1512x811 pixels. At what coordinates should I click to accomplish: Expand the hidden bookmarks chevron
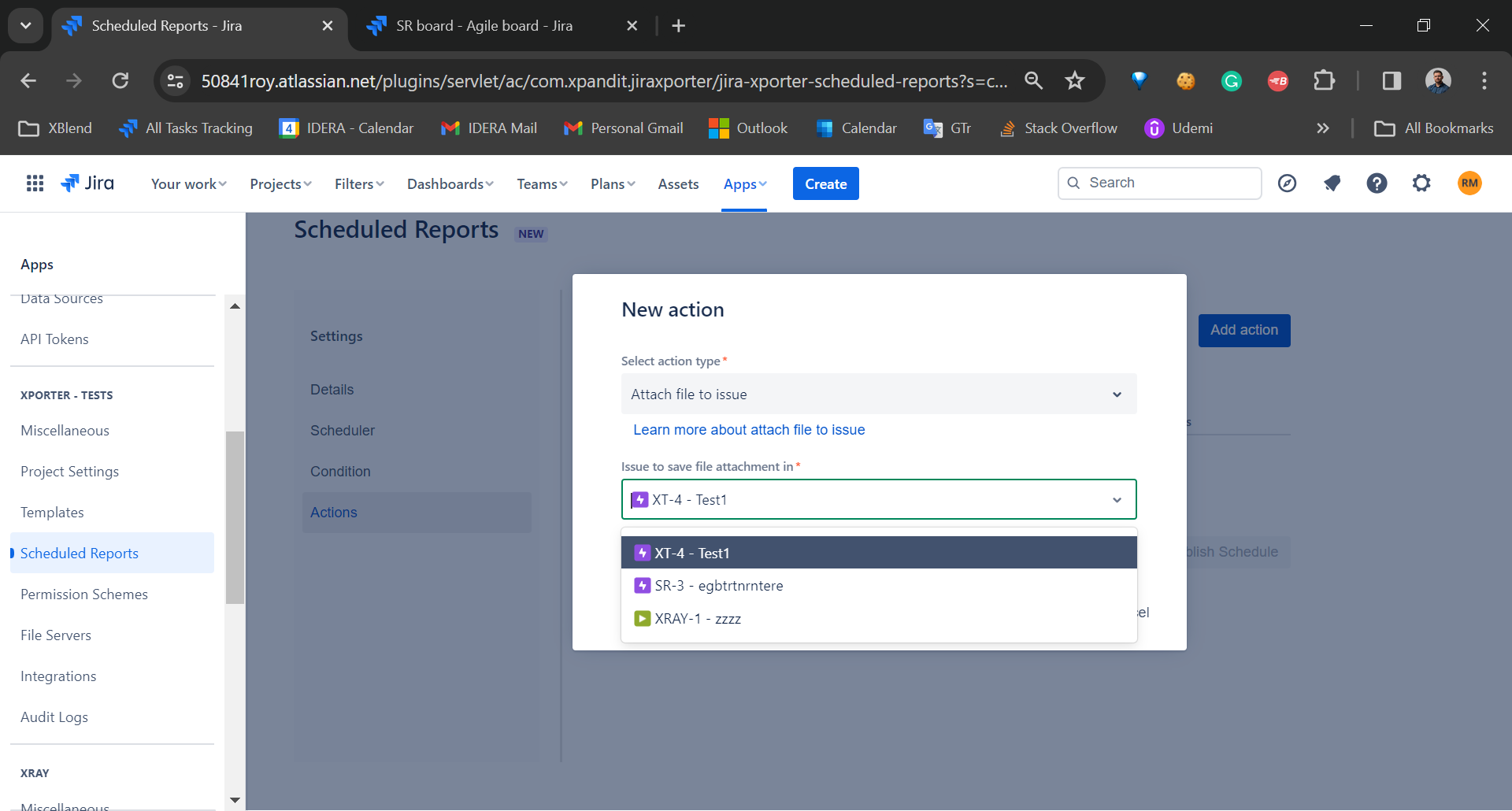(1323, 128)
